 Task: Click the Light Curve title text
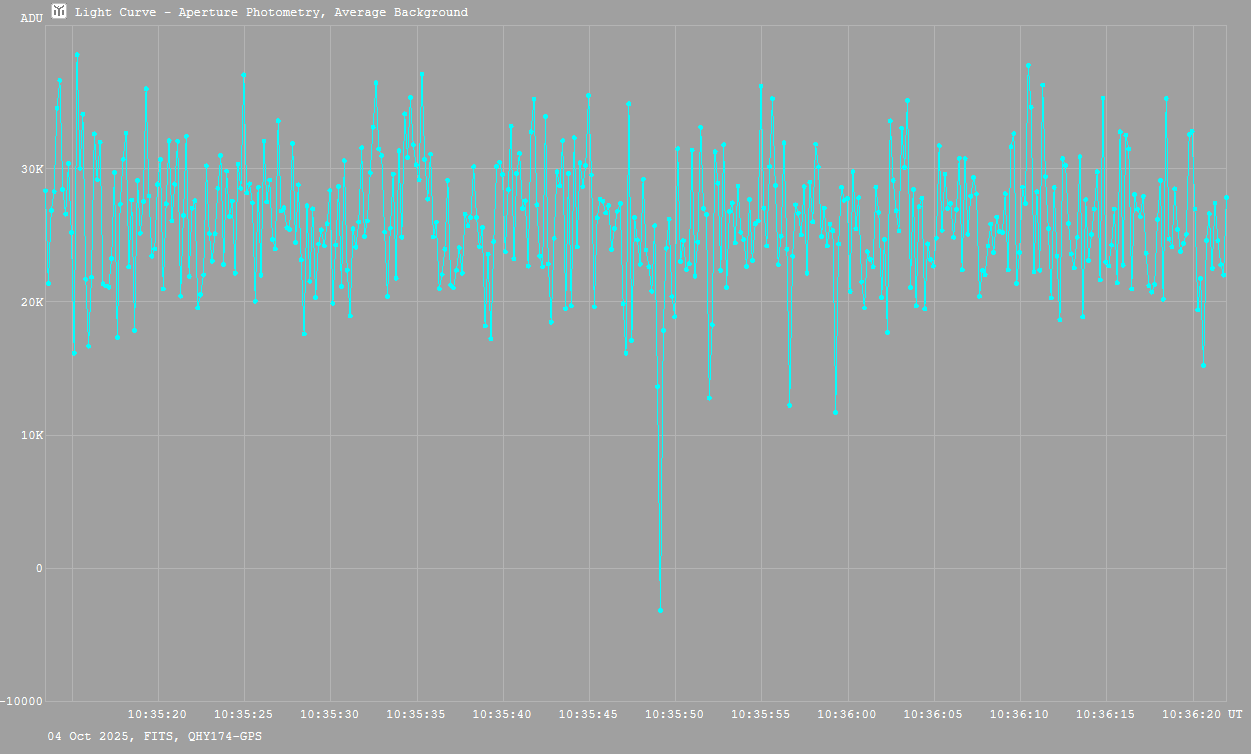tap(271, 13)
